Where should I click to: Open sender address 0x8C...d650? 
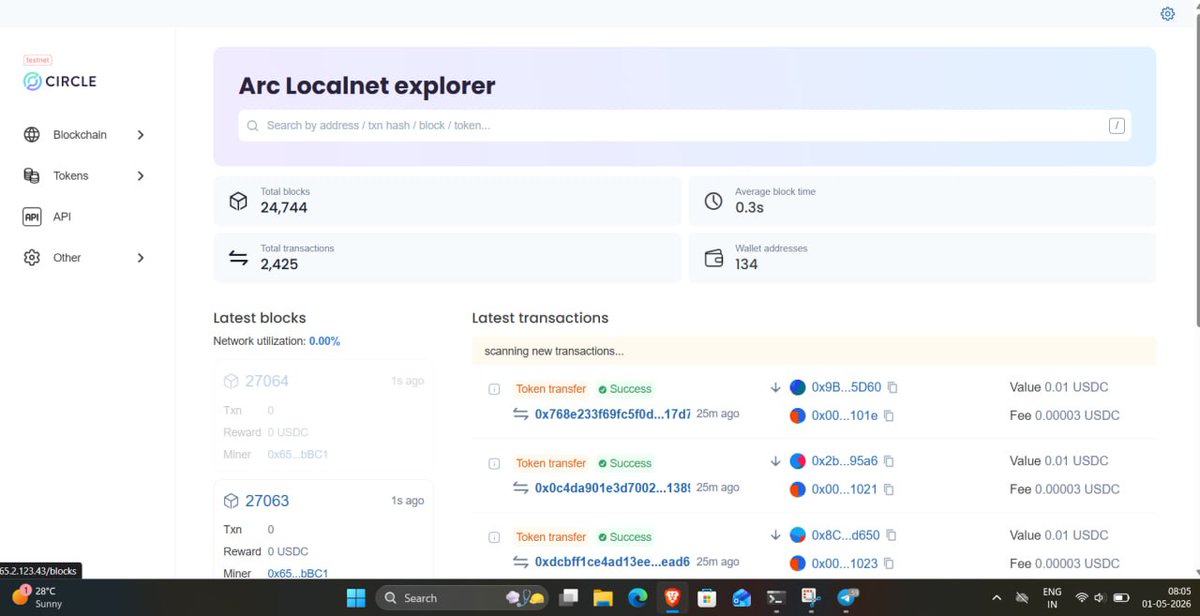coord(846,535)
